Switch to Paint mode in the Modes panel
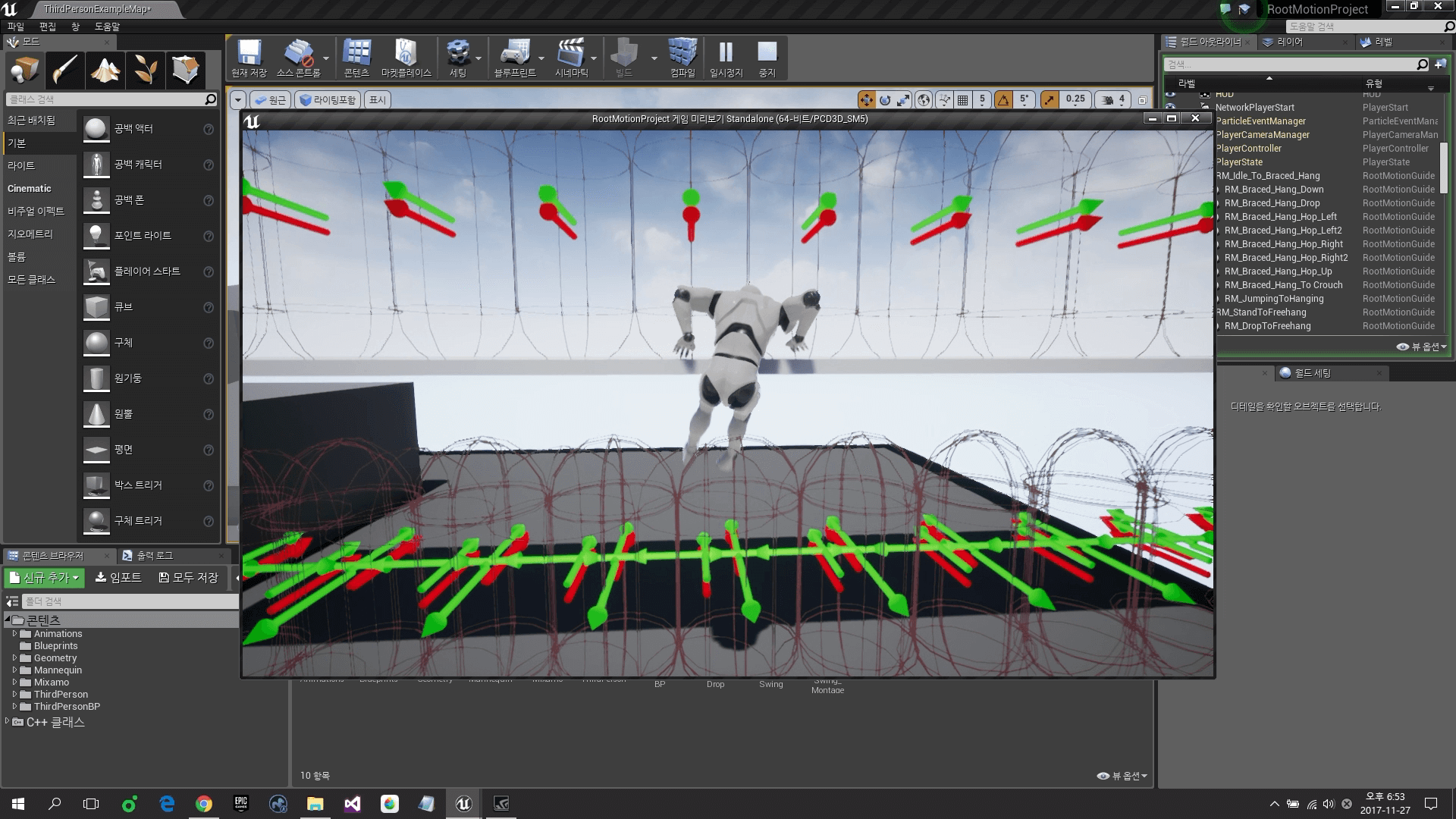 64,70
